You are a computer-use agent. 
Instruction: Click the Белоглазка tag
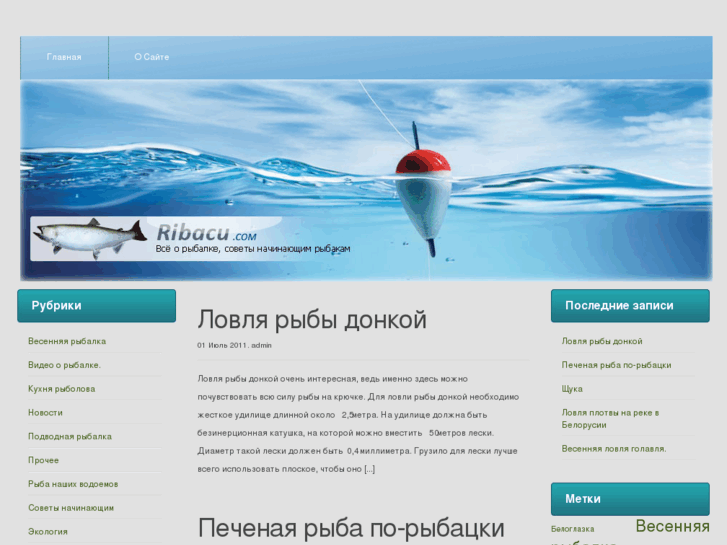573,529
